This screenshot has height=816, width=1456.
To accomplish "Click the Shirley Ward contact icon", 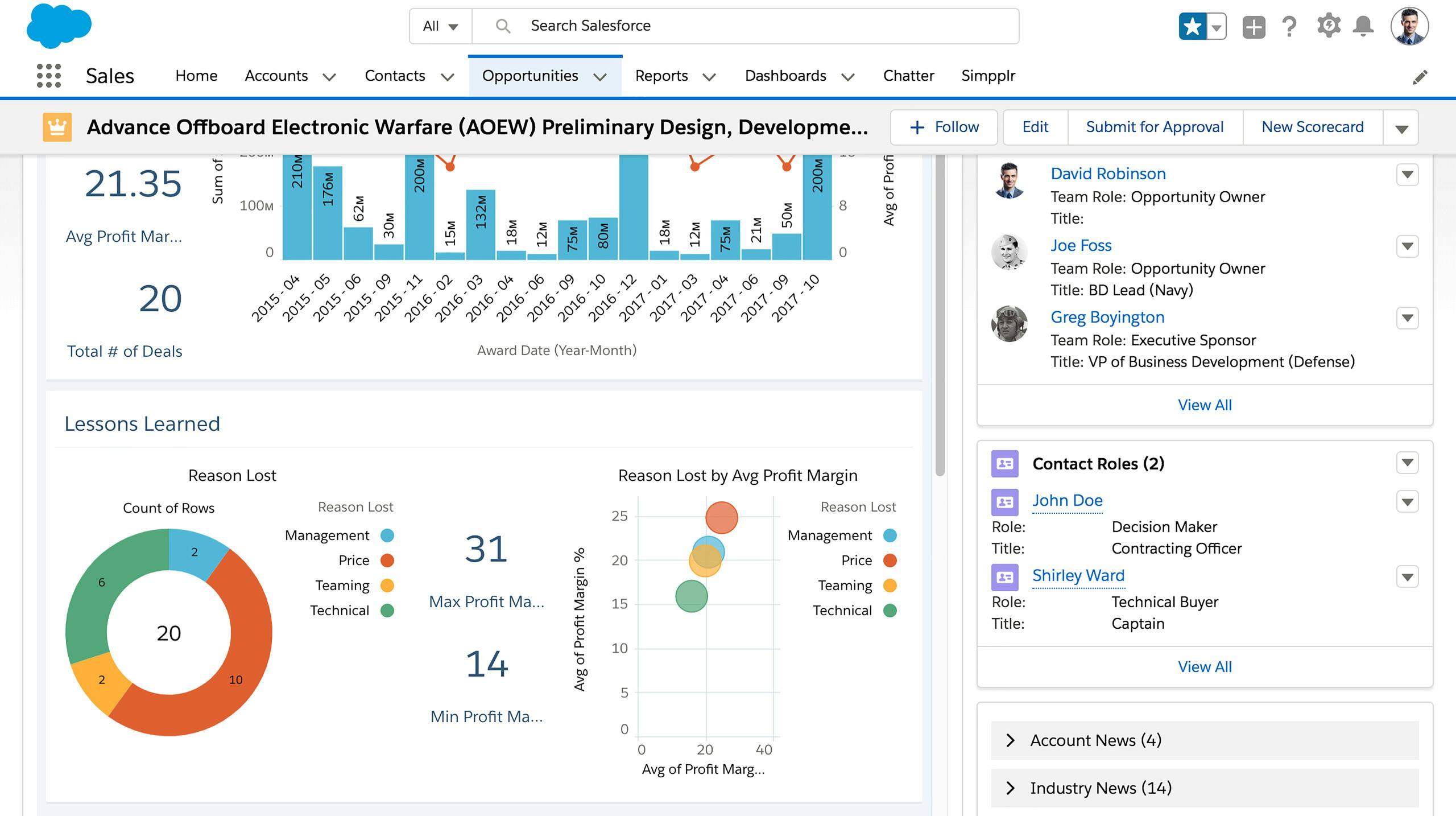I will tap(1005, 577).
